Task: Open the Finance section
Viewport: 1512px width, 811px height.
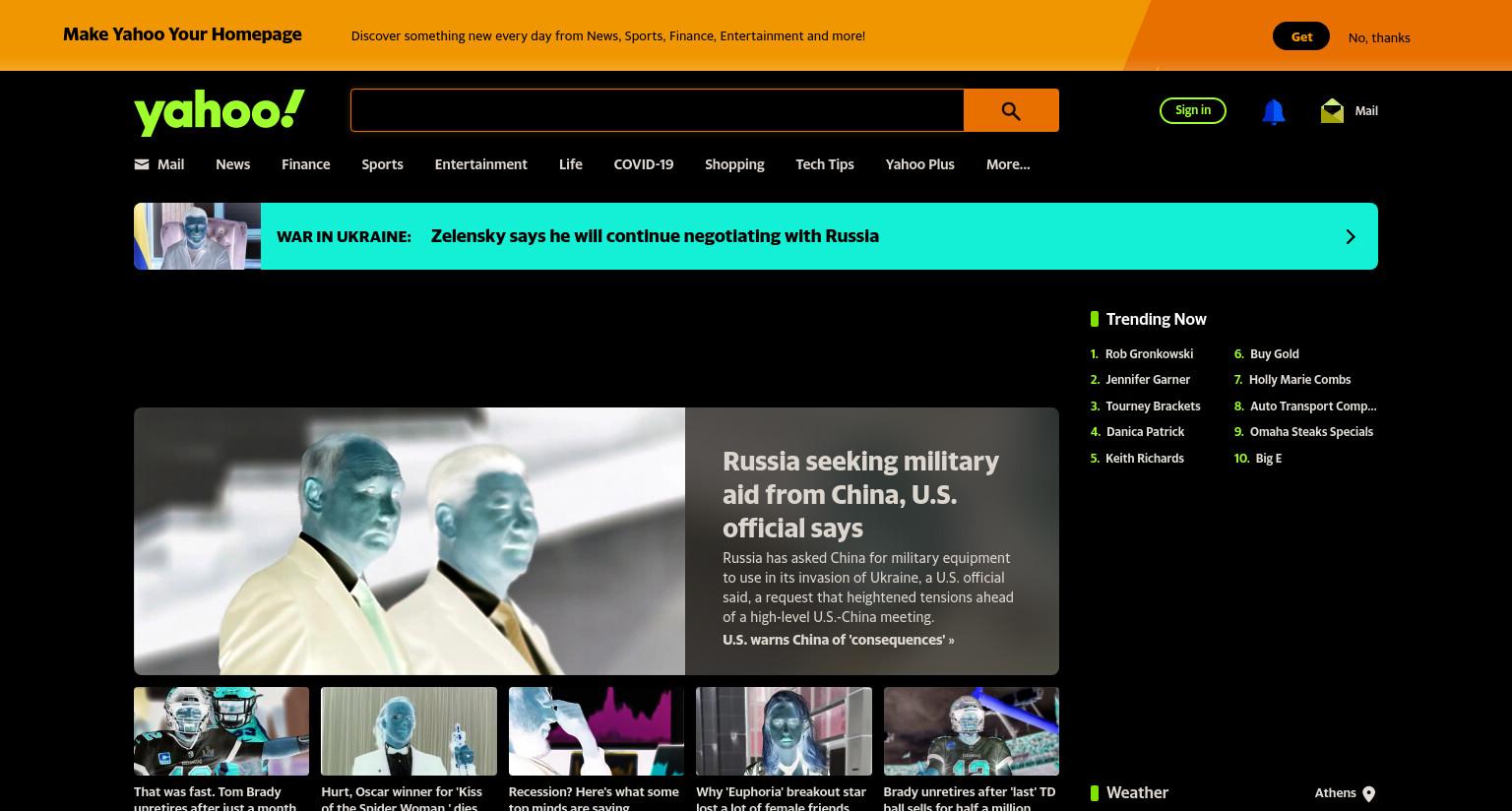Action: [x=305, y=164]
